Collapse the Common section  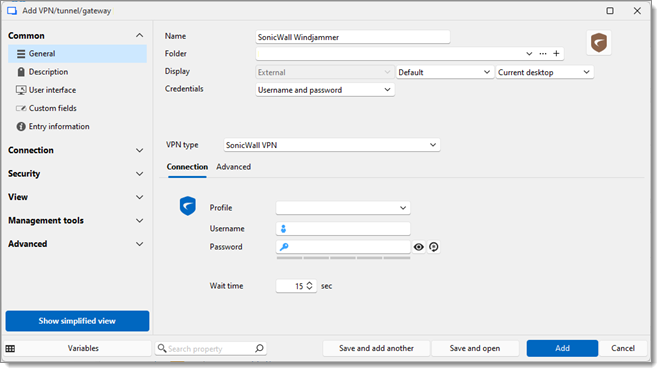tap(139, 35)
